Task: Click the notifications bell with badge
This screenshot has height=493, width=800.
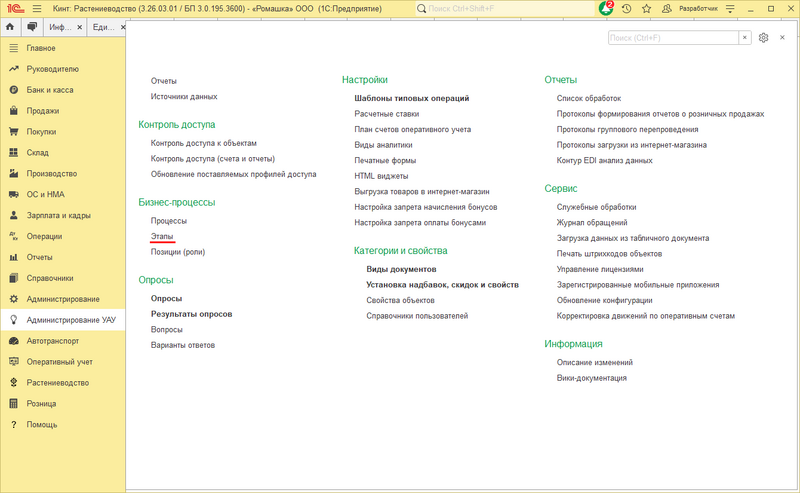Action: 606,8
